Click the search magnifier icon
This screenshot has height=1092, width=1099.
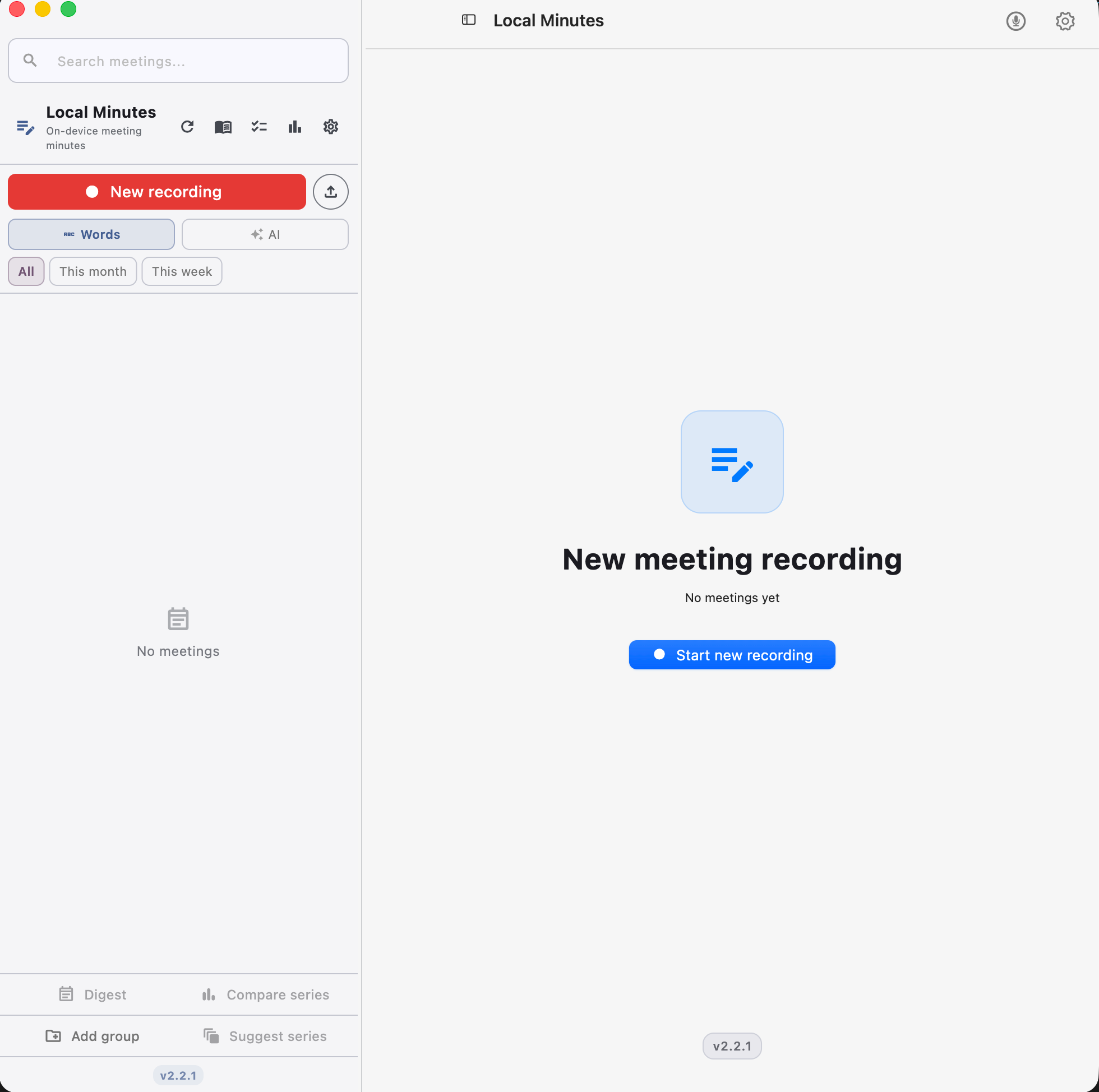30,61
